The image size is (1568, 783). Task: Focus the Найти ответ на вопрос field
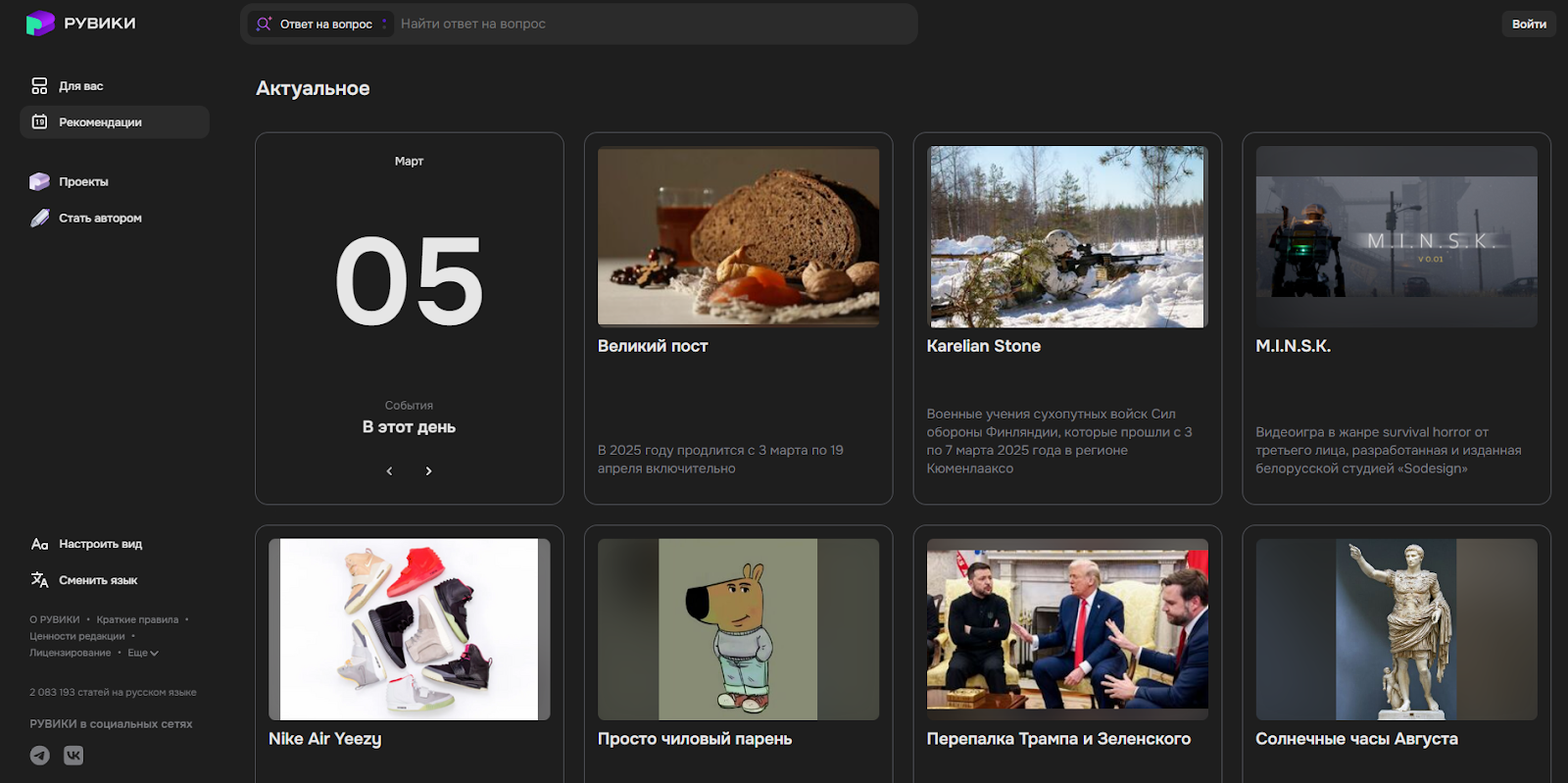coord(655,24)
